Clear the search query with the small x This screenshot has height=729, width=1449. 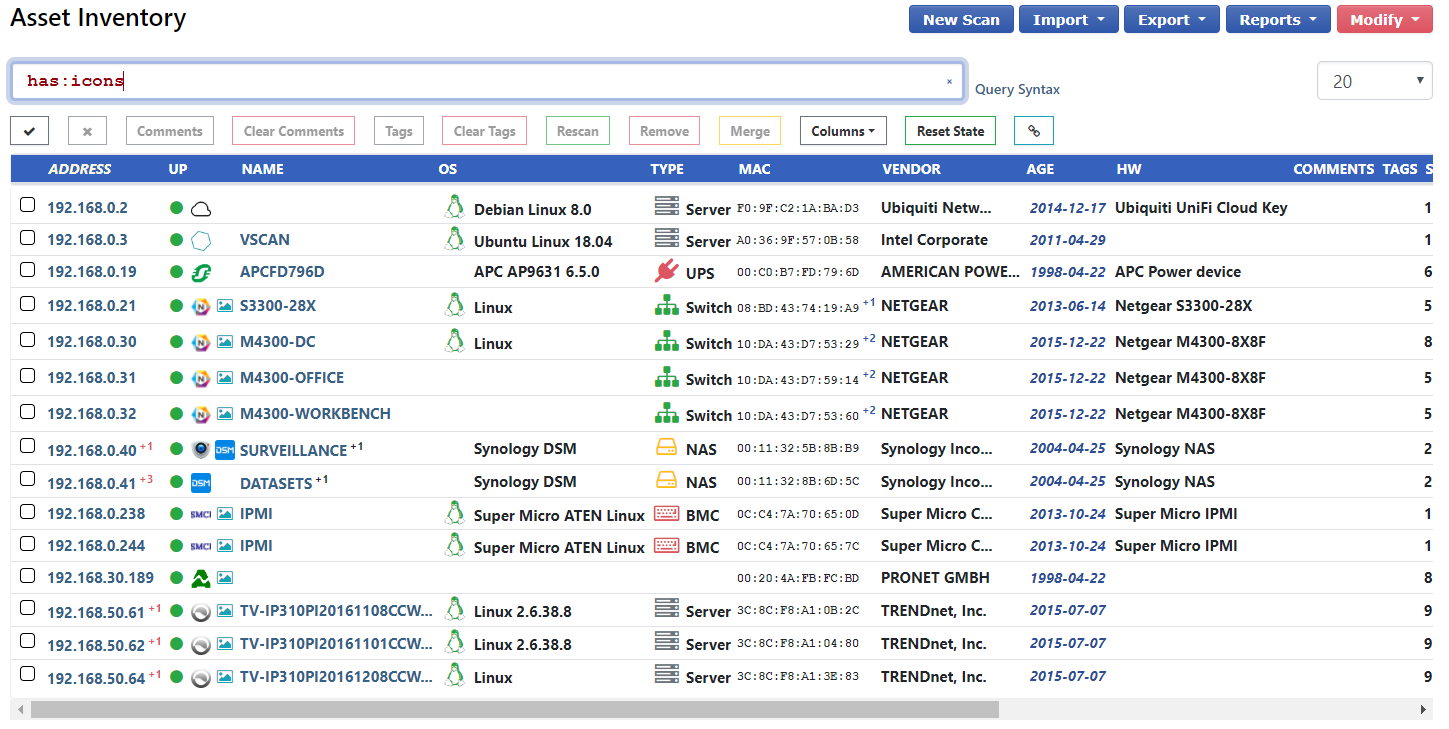[x=949, y=82]
